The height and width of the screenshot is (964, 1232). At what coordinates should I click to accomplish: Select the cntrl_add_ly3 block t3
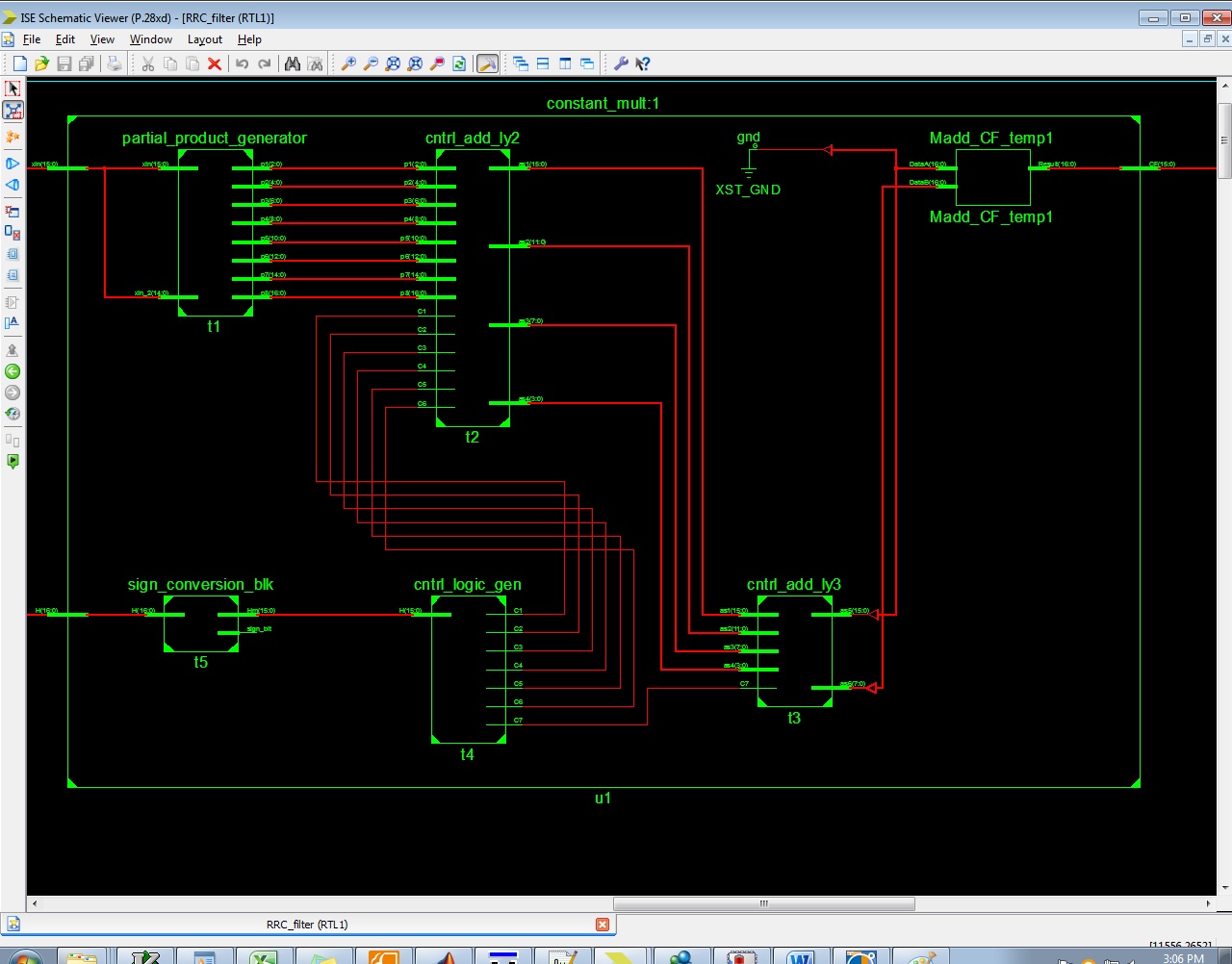tap(795, 651)
